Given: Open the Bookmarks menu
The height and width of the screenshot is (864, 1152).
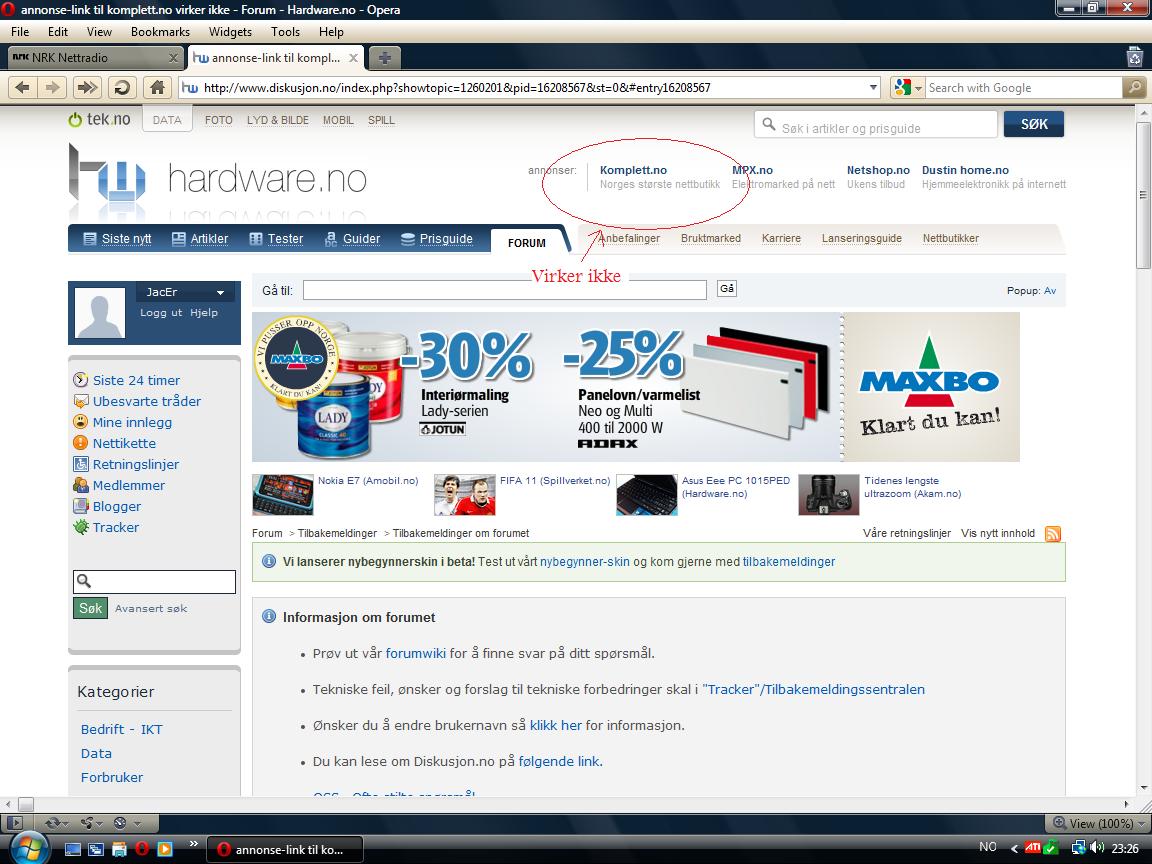Looking at the screenshot, I should tap(160, 32).
